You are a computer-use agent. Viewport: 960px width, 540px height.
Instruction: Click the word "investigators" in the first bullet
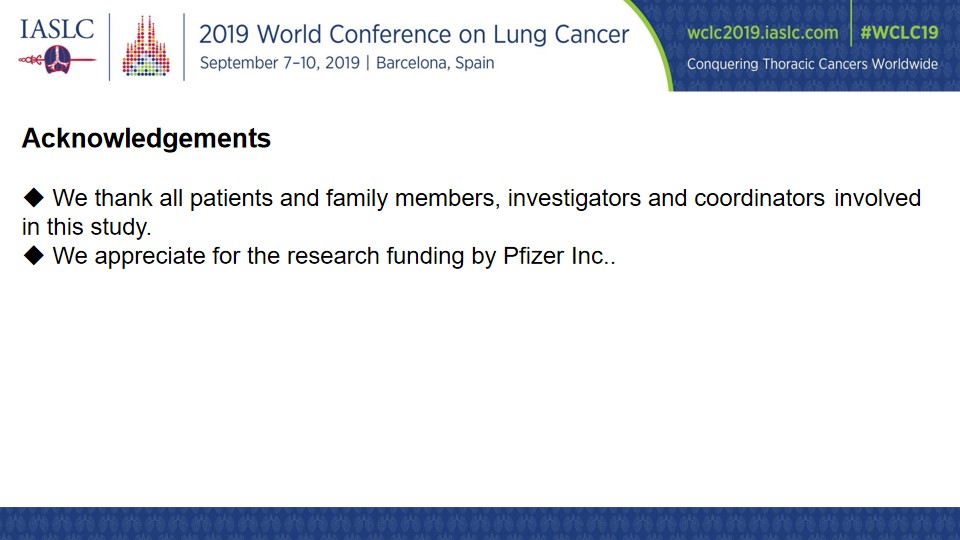[x=574, y=198]
